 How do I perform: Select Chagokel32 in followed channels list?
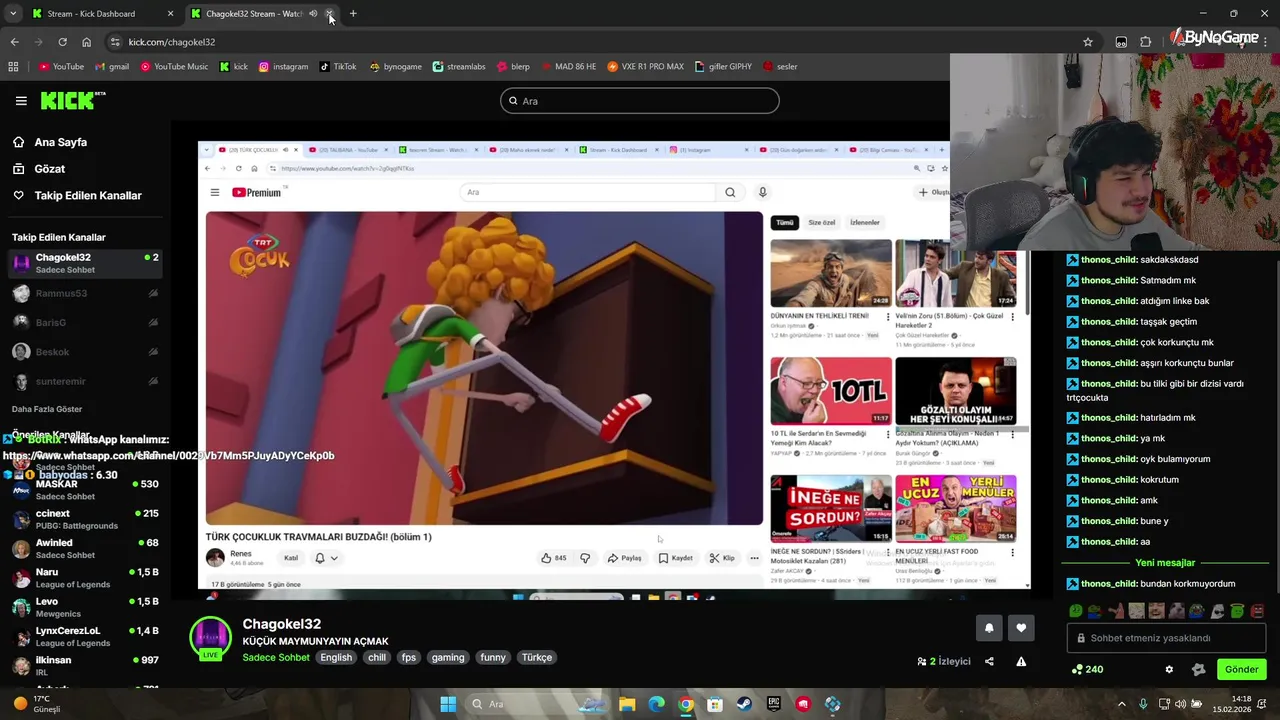84,263
